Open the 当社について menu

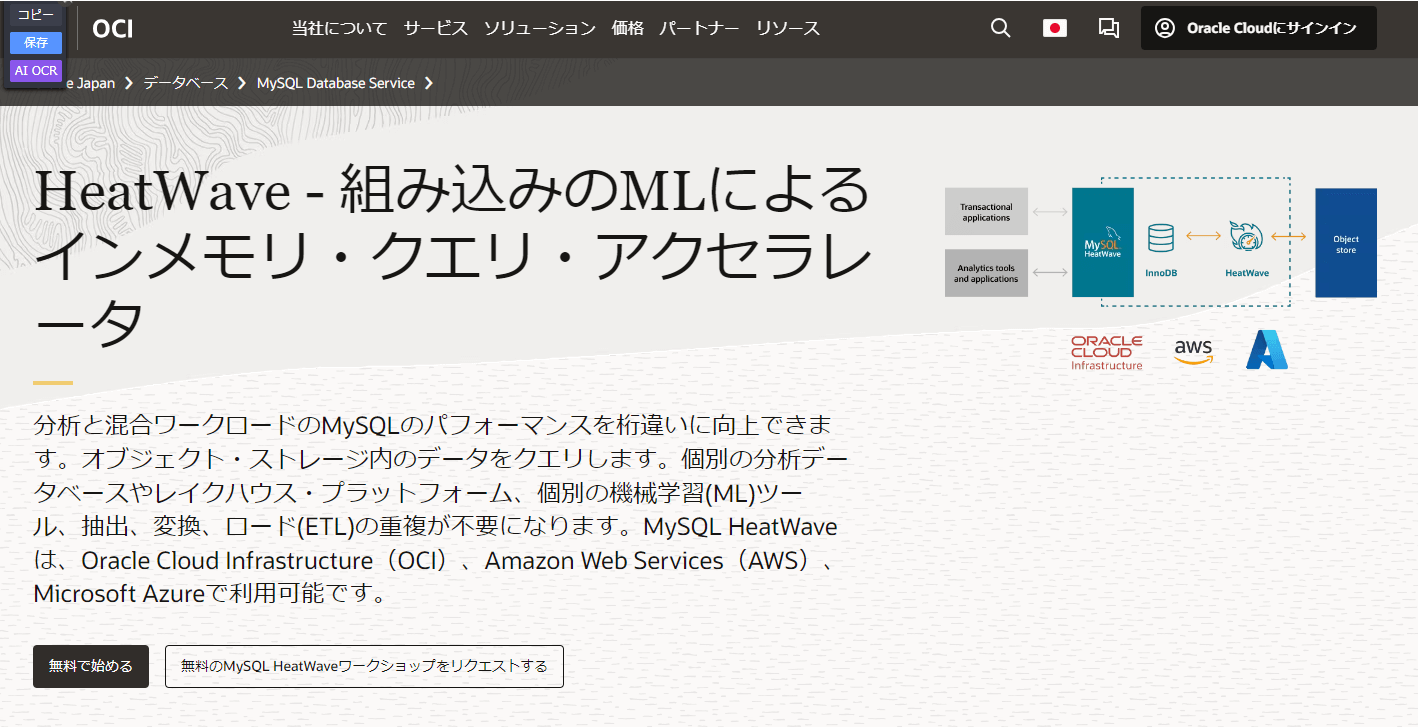click(x=339, y=28)
